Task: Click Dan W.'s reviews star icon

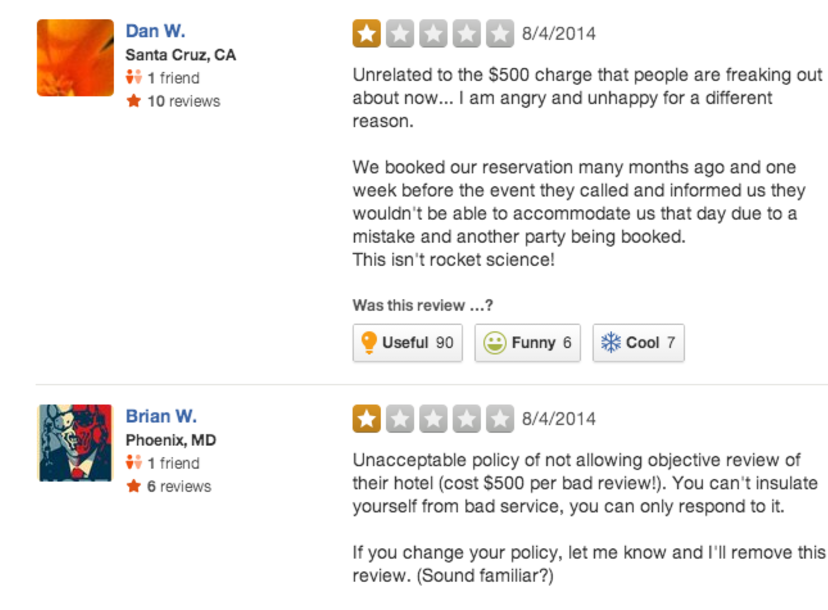Action: 133,101
